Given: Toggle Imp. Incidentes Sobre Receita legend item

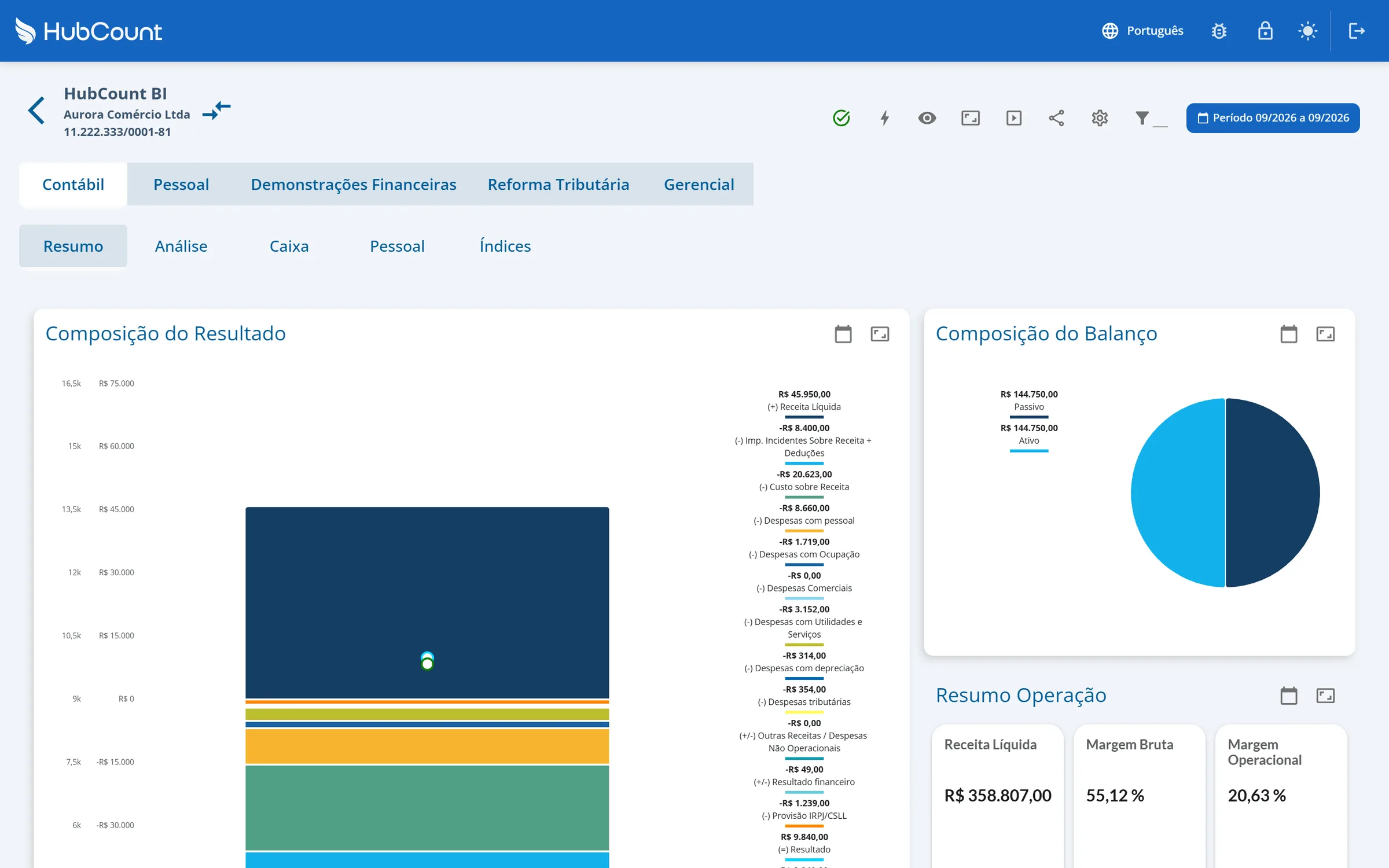Looking at the screenshot, I should pyautogui.click(x=804, y=444).
